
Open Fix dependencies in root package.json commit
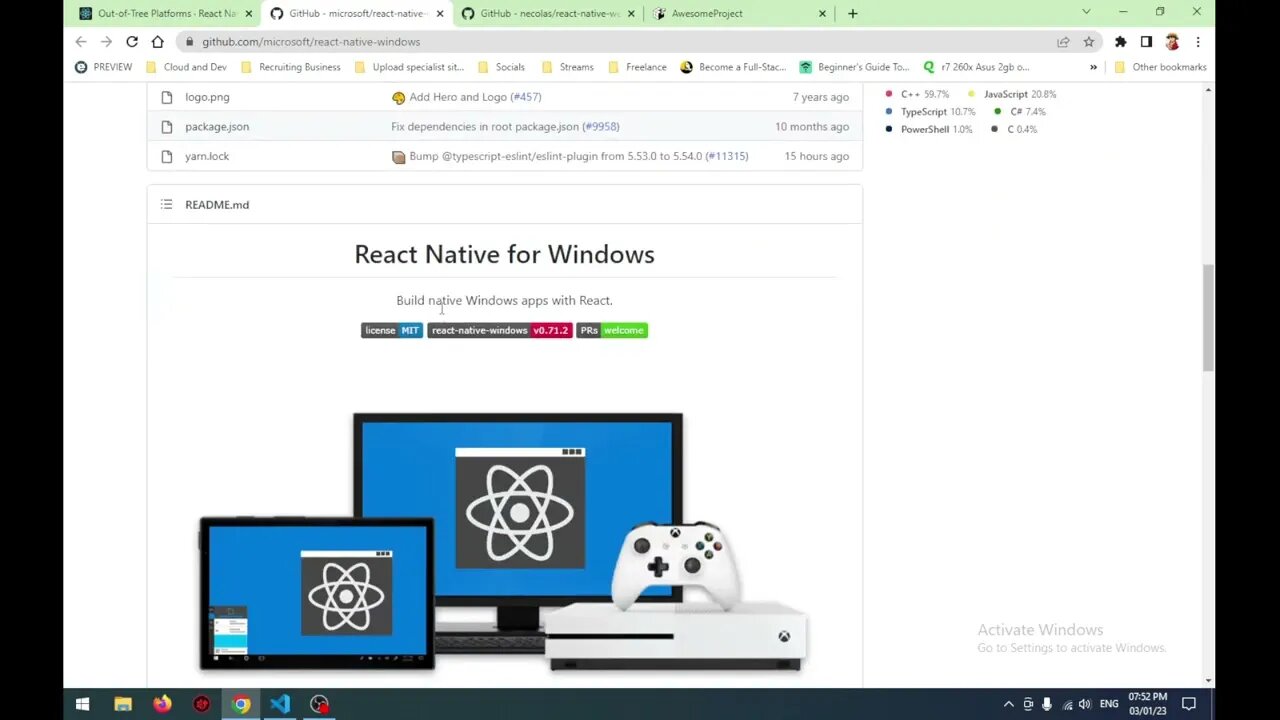pyautogui.click(x=485, y=127)
